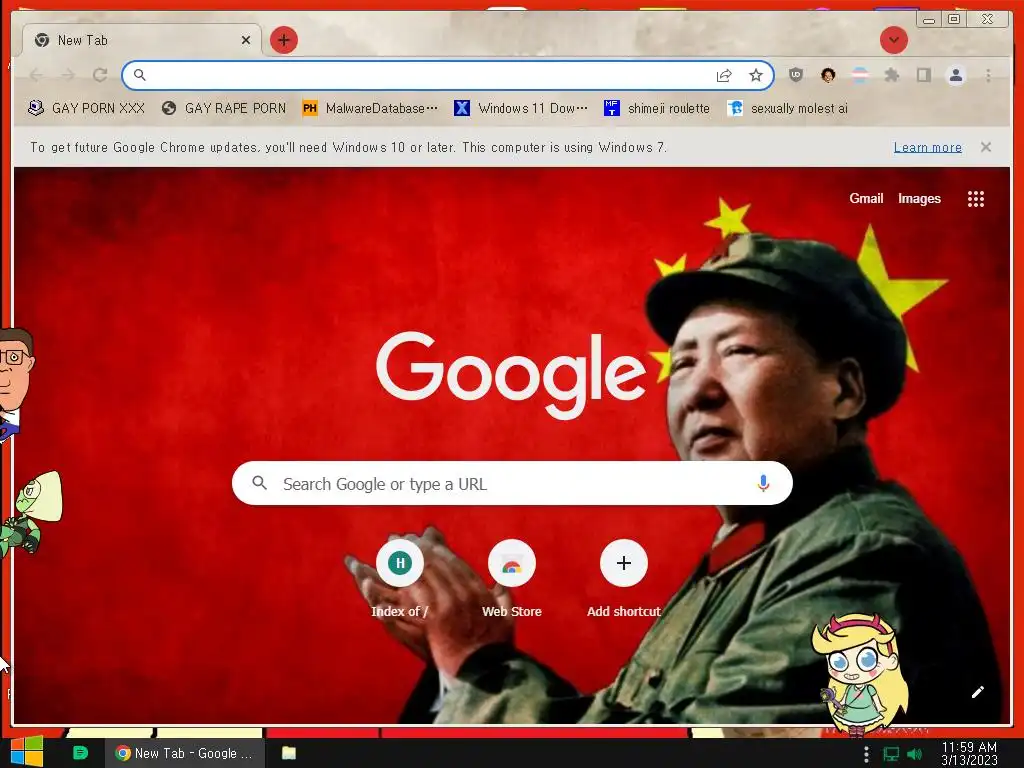Close the New Tab tab

(x=246, y=40)
